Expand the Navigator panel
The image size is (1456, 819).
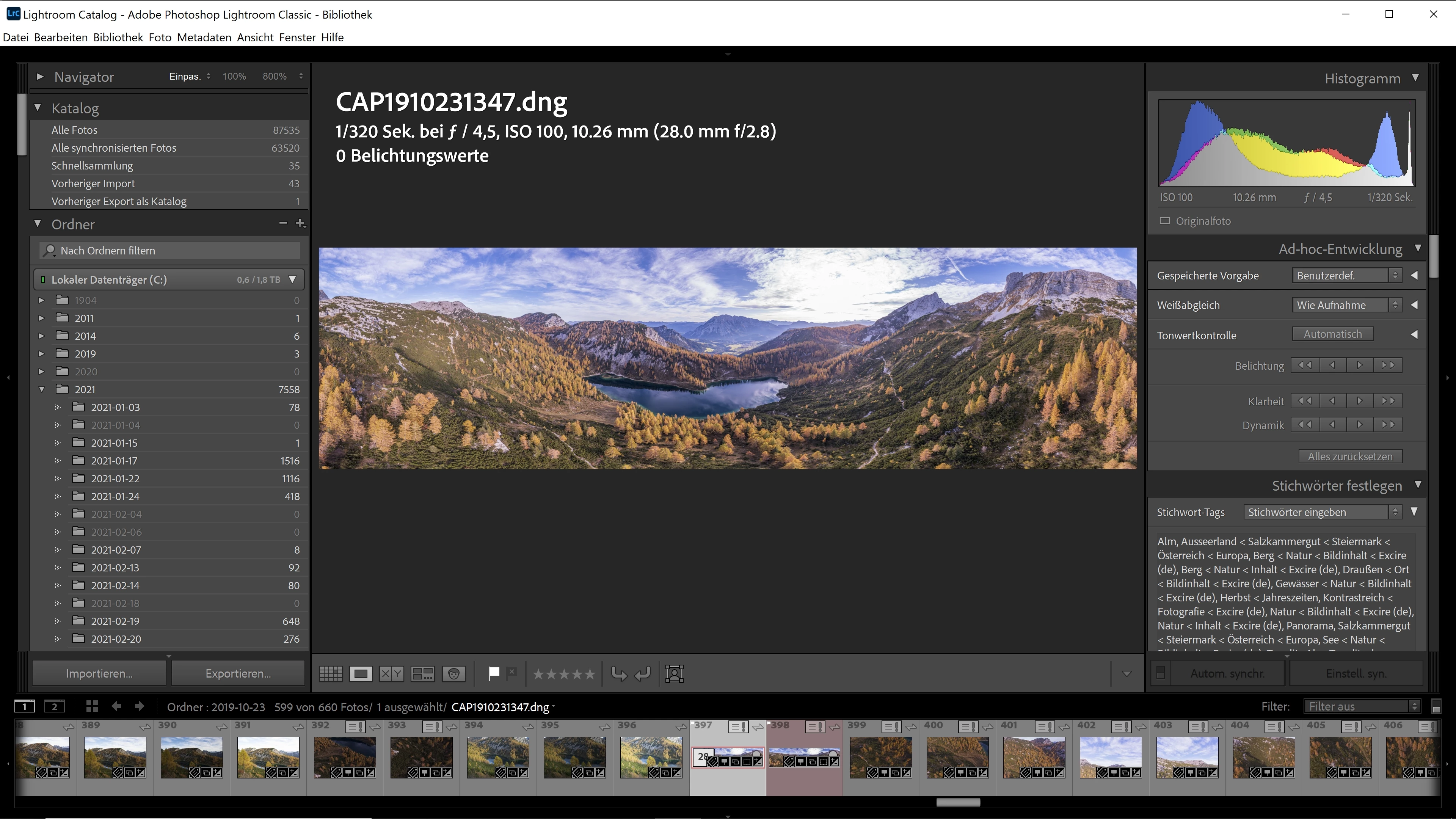tap(39, 76)
